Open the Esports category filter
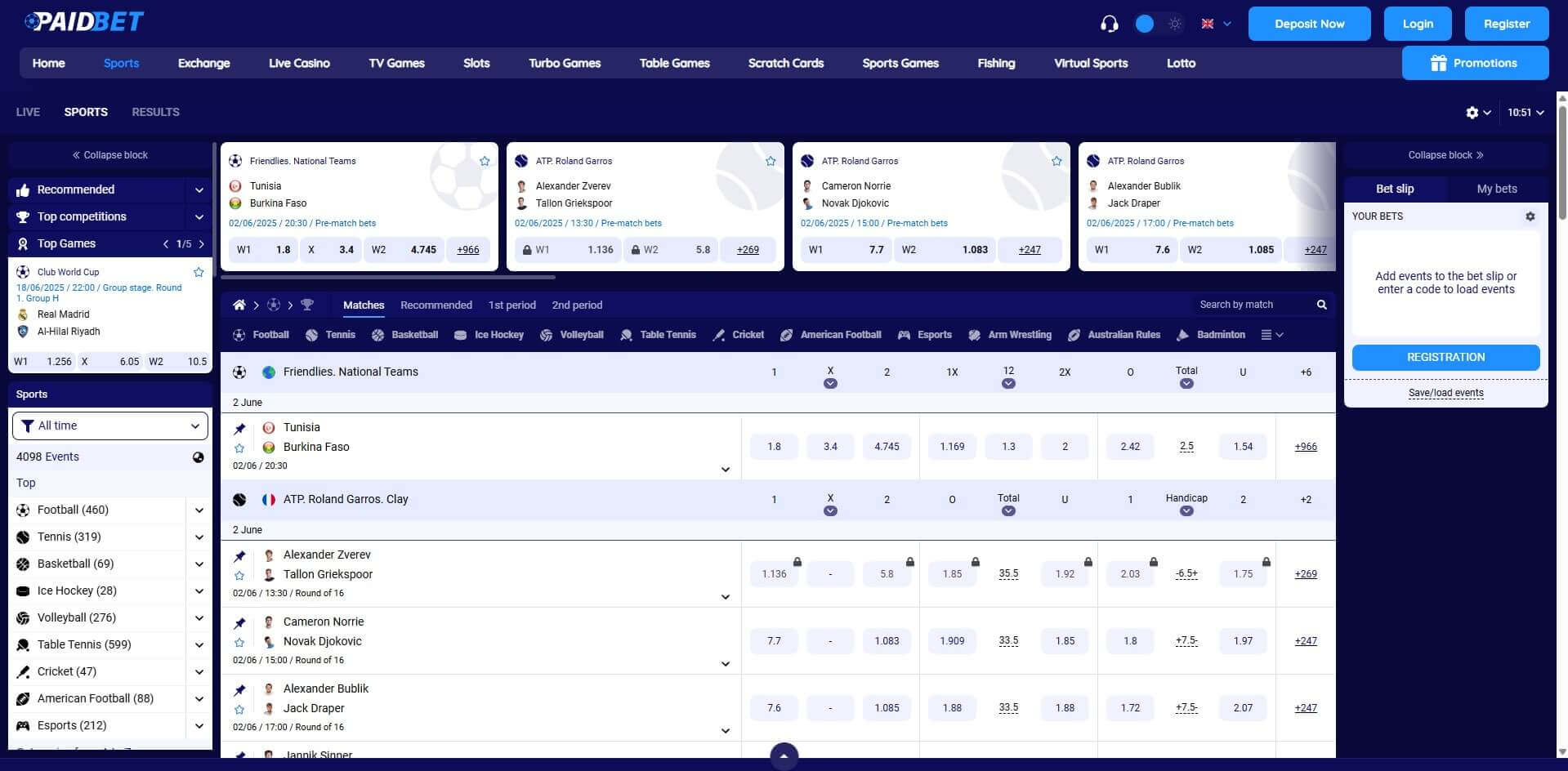 [199, 725]
